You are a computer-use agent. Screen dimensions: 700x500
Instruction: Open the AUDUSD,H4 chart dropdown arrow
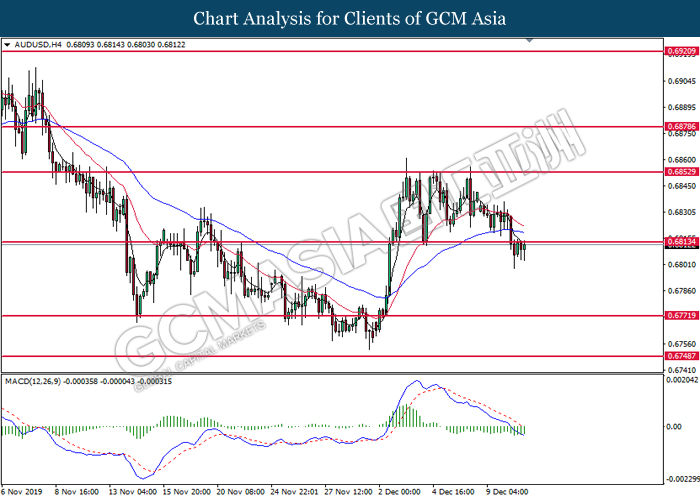7,45
